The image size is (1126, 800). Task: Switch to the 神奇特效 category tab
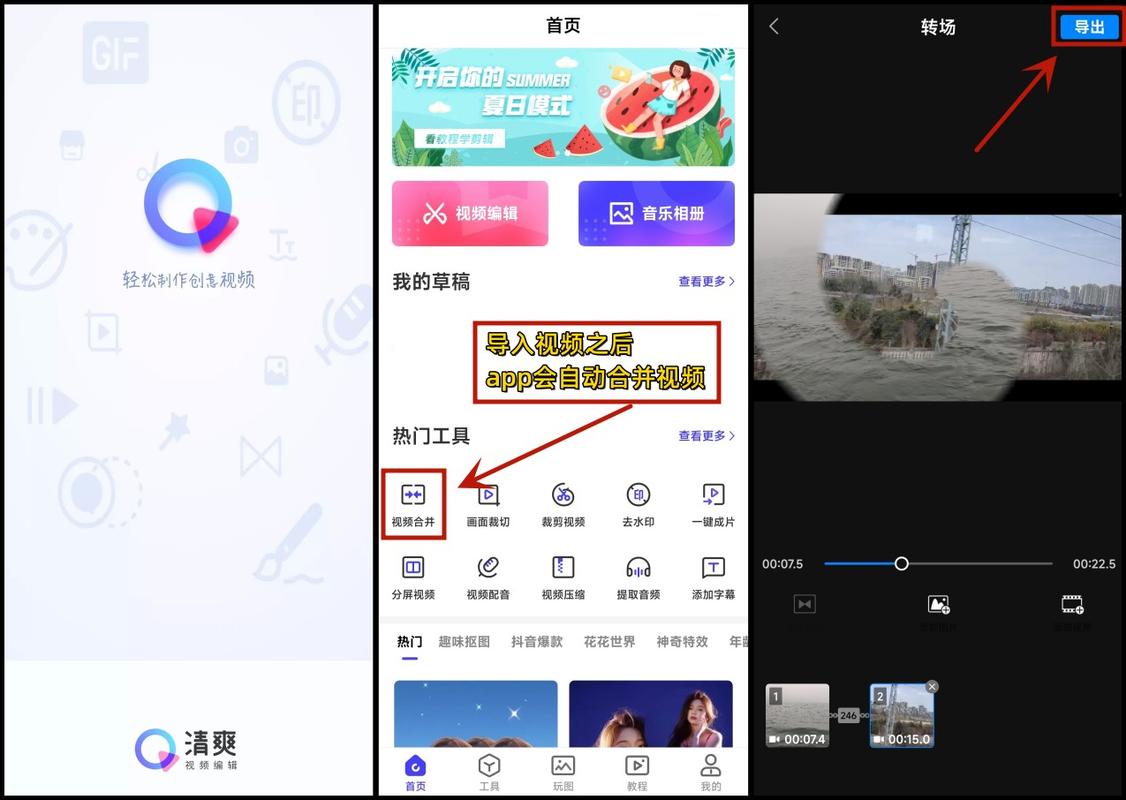coord(682,642)
